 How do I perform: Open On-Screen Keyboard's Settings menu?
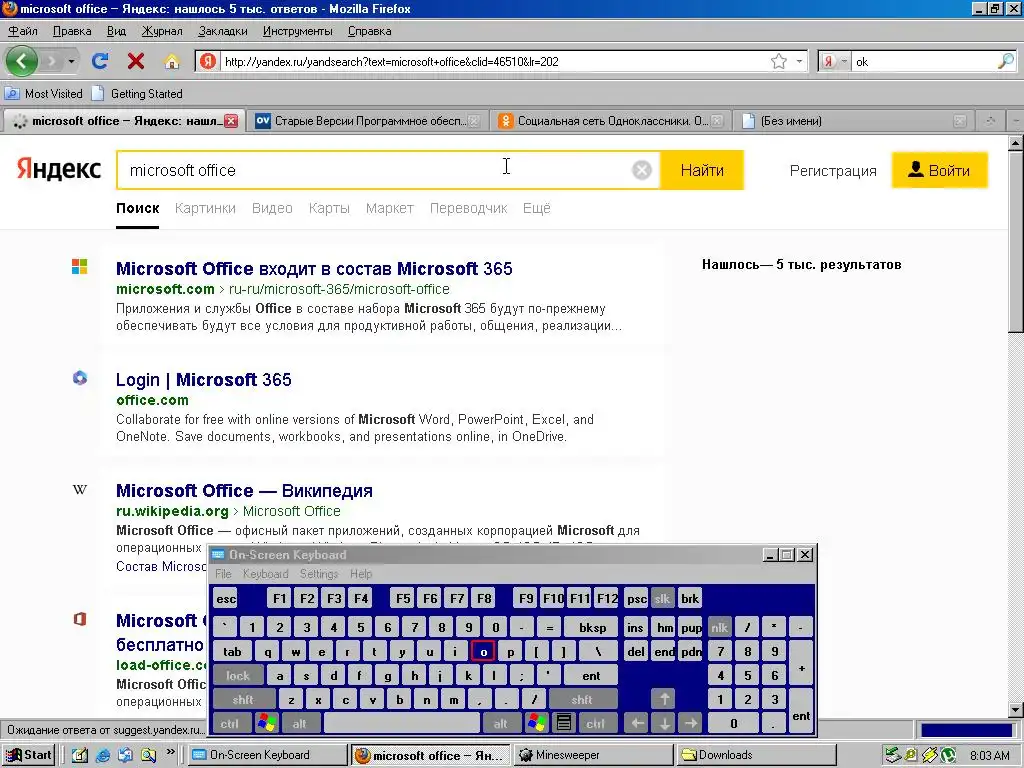[x=319, y=573]
